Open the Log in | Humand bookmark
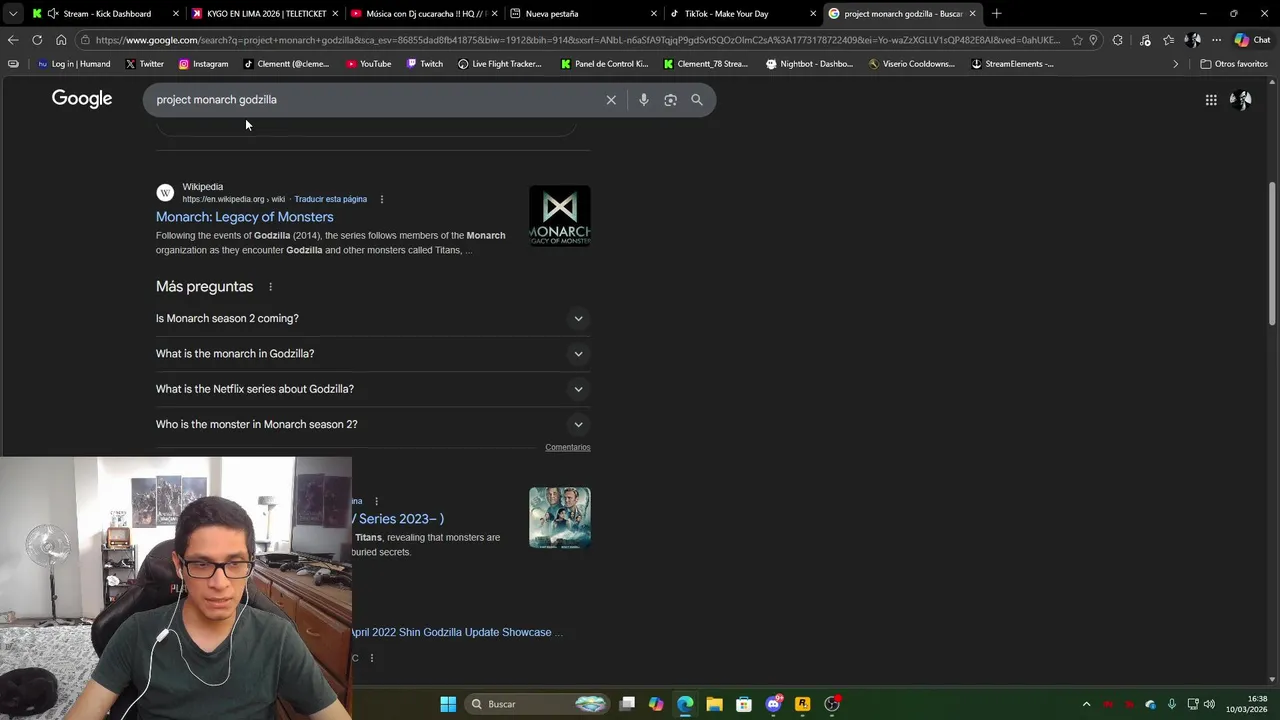1280x720 pixels. pyautogui.click(x=74, y=64)
